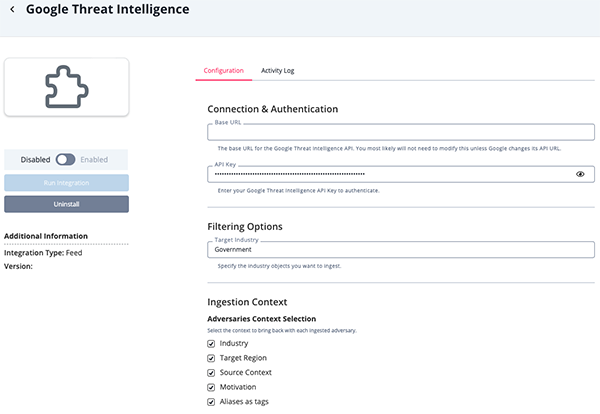Click the Ingestion Context heading
Viewport: 600px width, 414px height.
point(247,302)
